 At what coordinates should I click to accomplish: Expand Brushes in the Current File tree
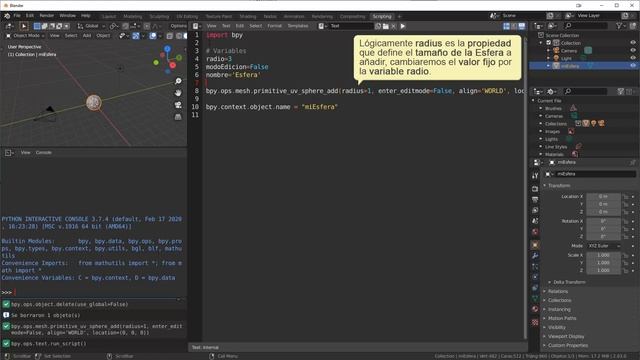(541, 108)
